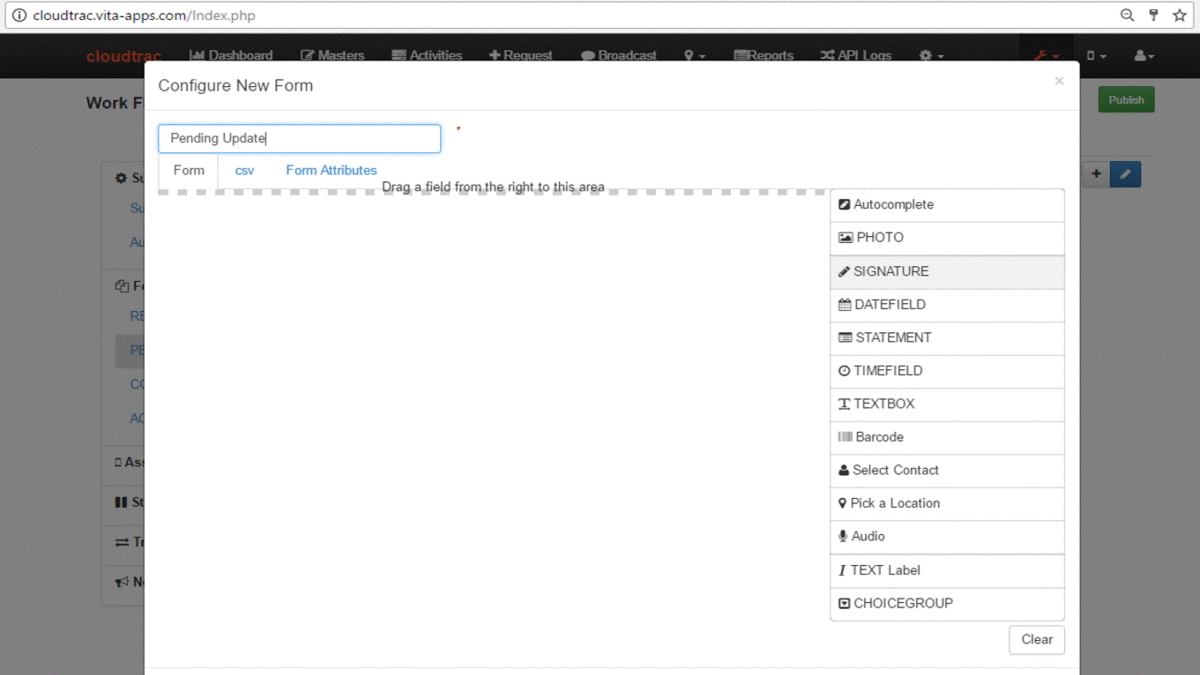Open the Reports menu item
The width and height of the screenshot is (1200, 675).
(764, 56)
